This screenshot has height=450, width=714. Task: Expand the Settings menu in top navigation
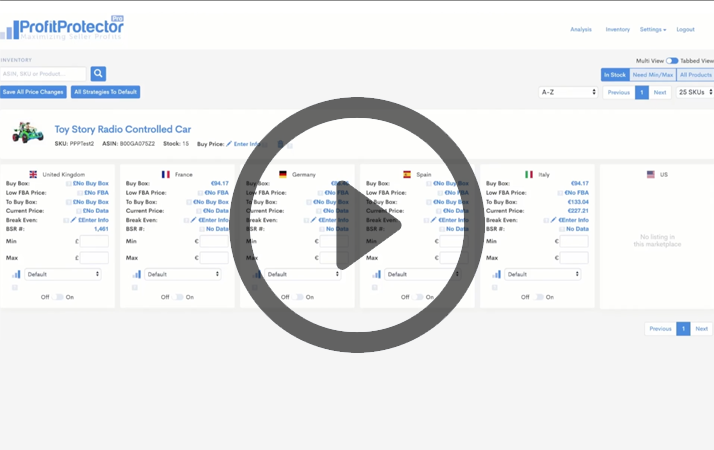(653, 30)
